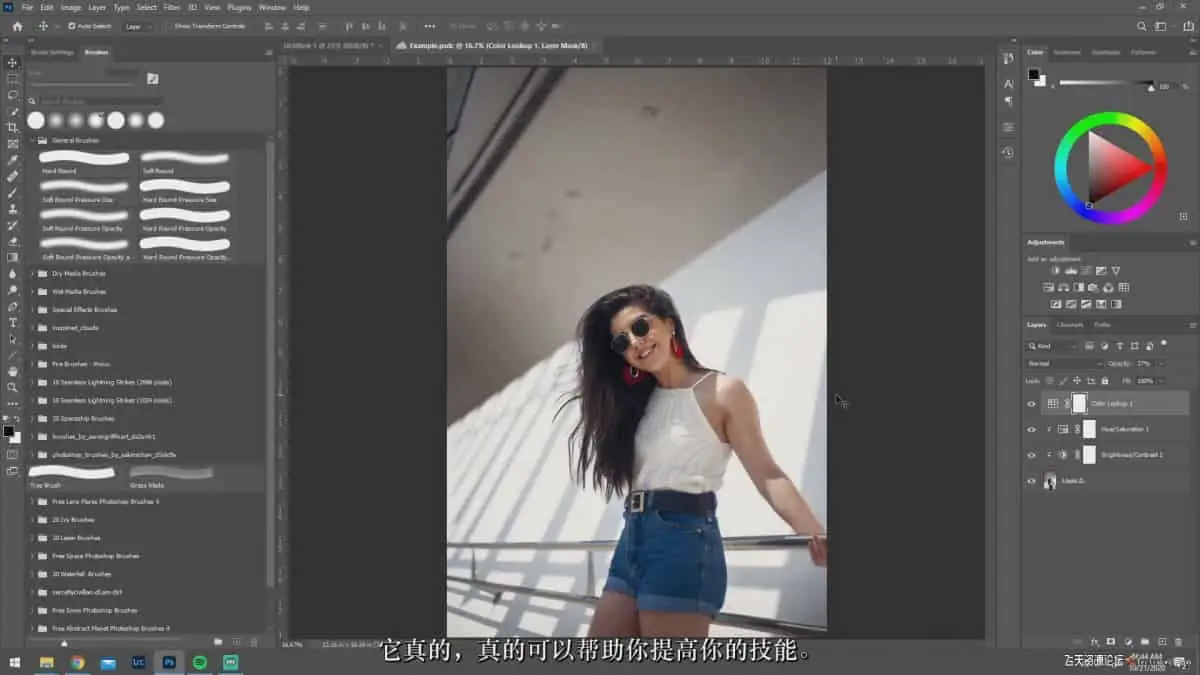This screenshot has width=1200, height=675.
Task: Select the Eyedropper tool
Action: tap(13, 160)
